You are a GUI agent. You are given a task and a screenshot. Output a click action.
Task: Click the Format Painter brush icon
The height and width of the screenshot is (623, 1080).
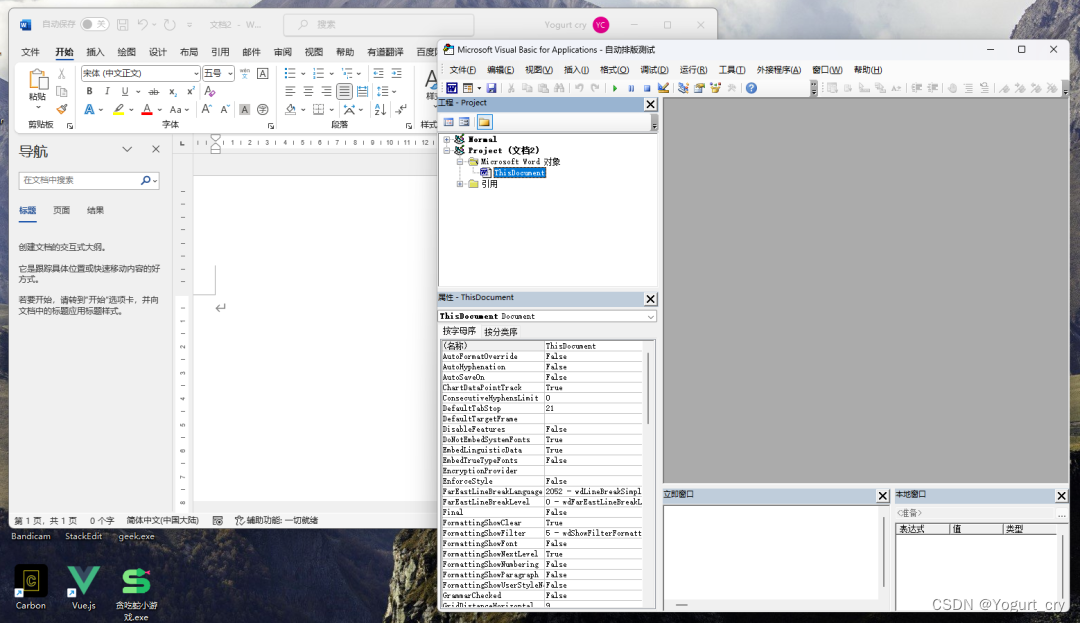[x=62, y=109]
